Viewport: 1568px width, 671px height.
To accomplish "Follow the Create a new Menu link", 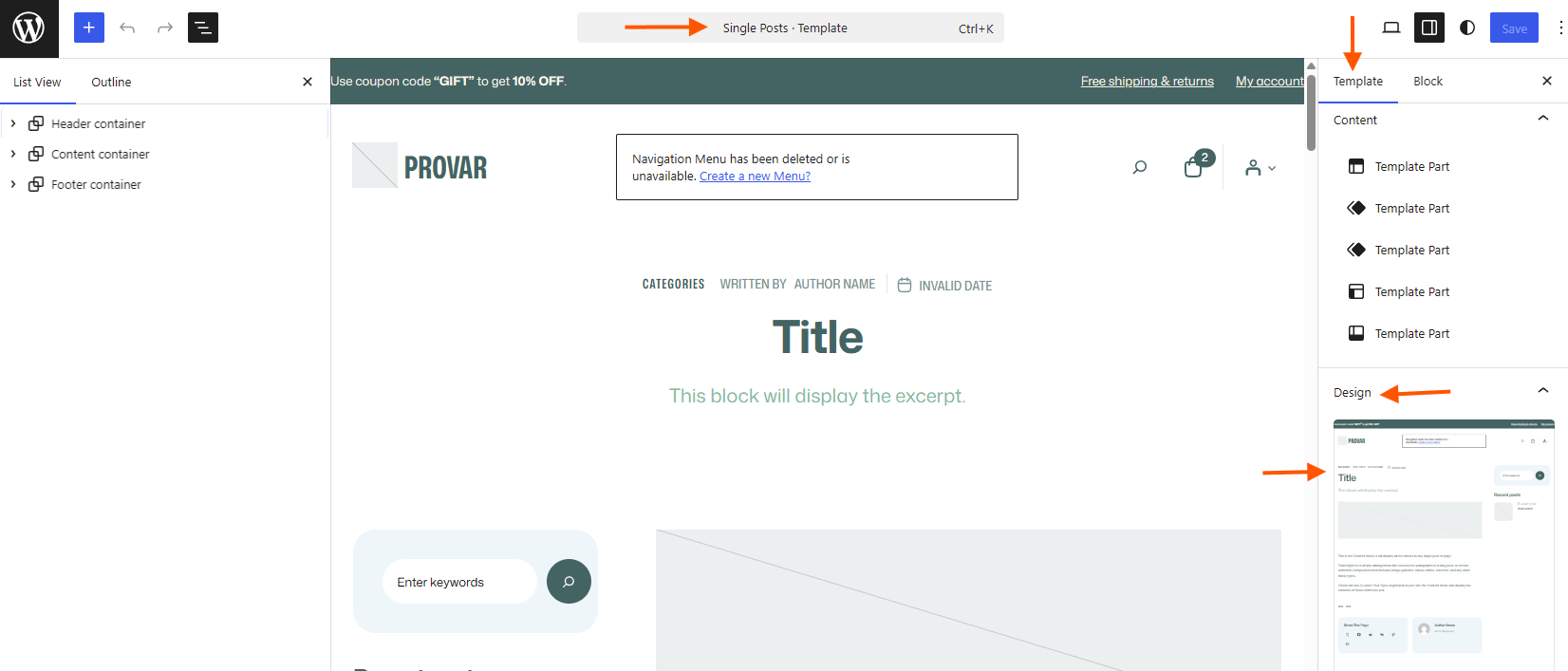I will pos(755,177).
